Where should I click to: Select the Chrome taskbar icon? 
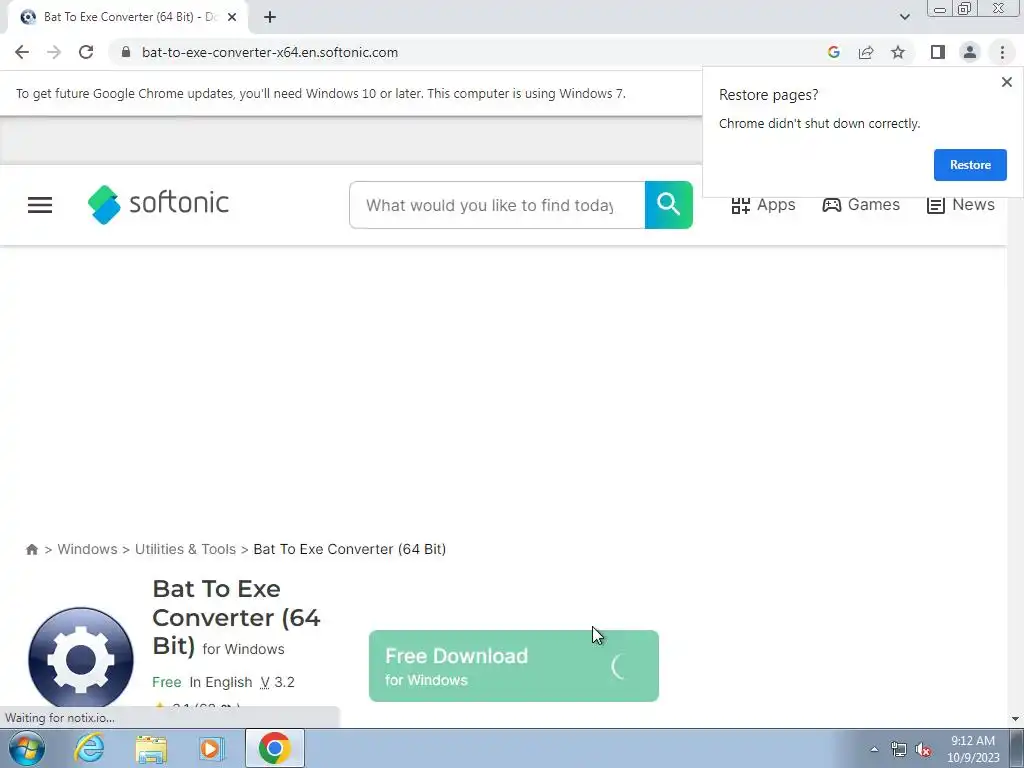274,748
